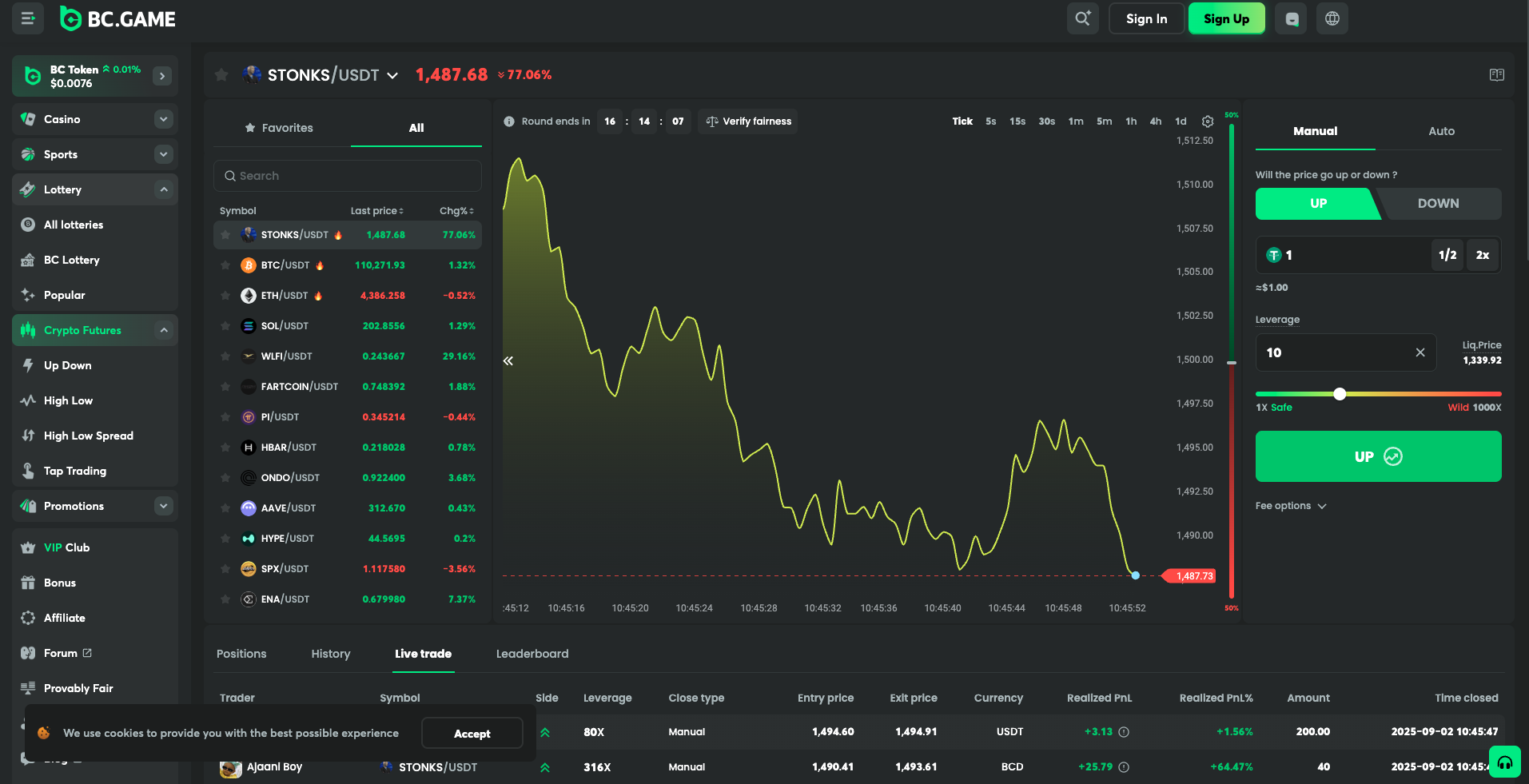Open the History tab
This screenshot has height=784, width=1529.
331,654
